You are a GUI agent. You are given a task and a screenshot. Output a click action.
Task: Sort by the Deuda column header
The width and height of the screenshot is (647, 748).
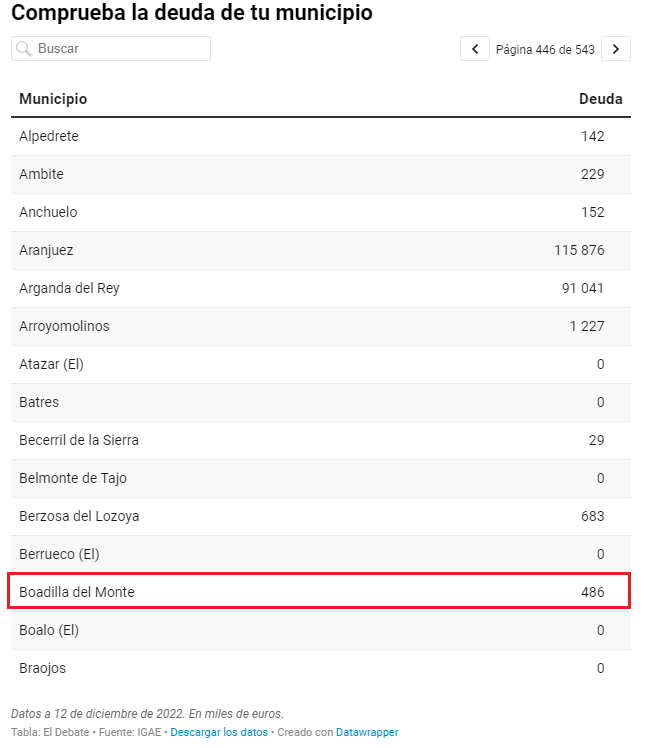(600, 99)
